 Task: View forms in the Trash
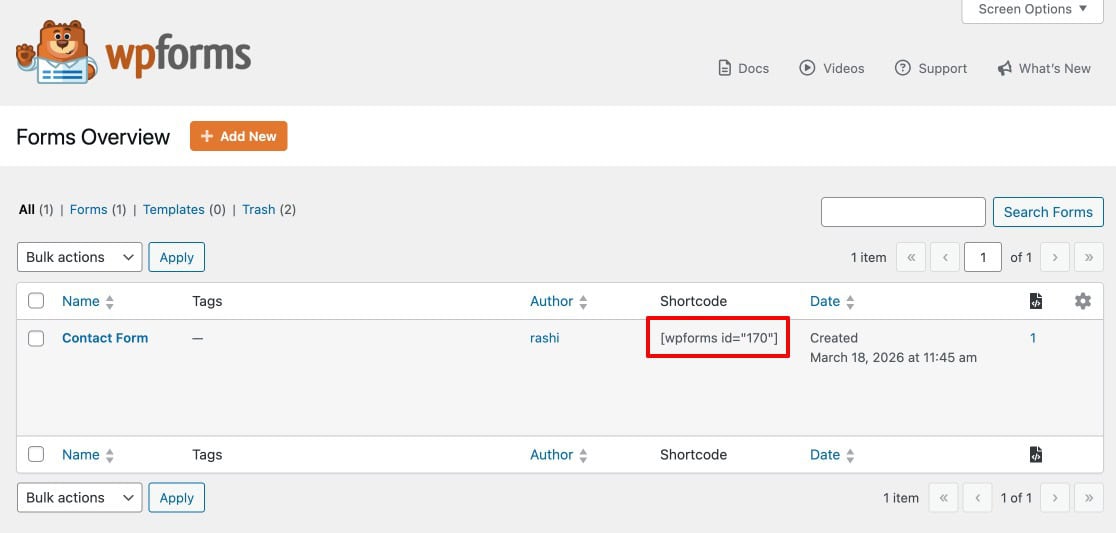coord(258,209)
